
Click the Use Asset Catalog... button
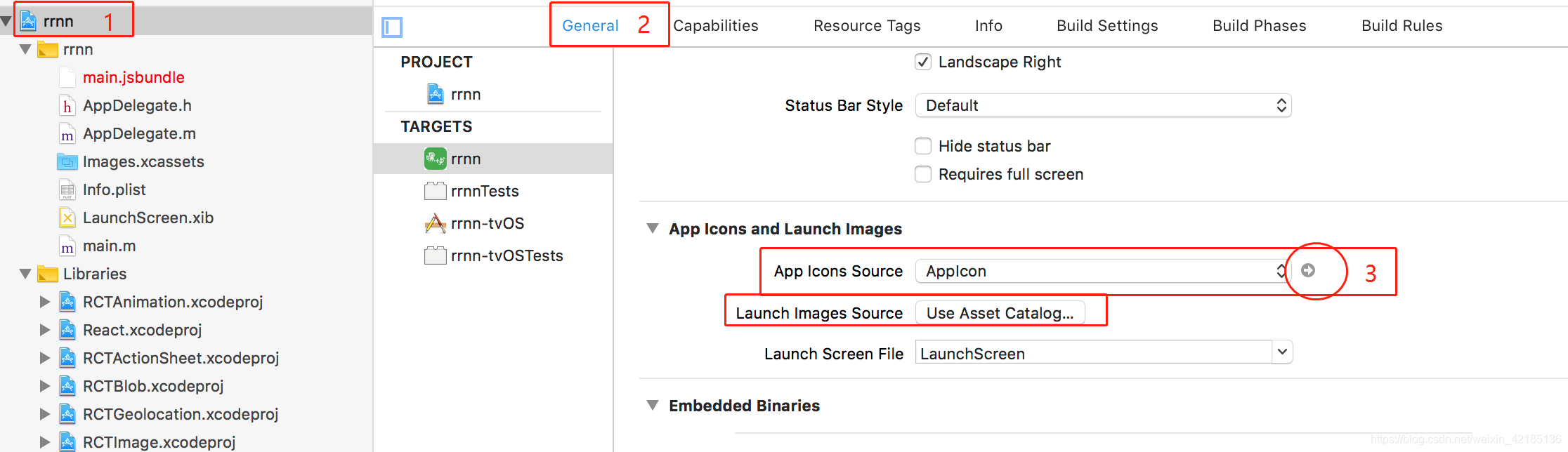[1000, 313]
